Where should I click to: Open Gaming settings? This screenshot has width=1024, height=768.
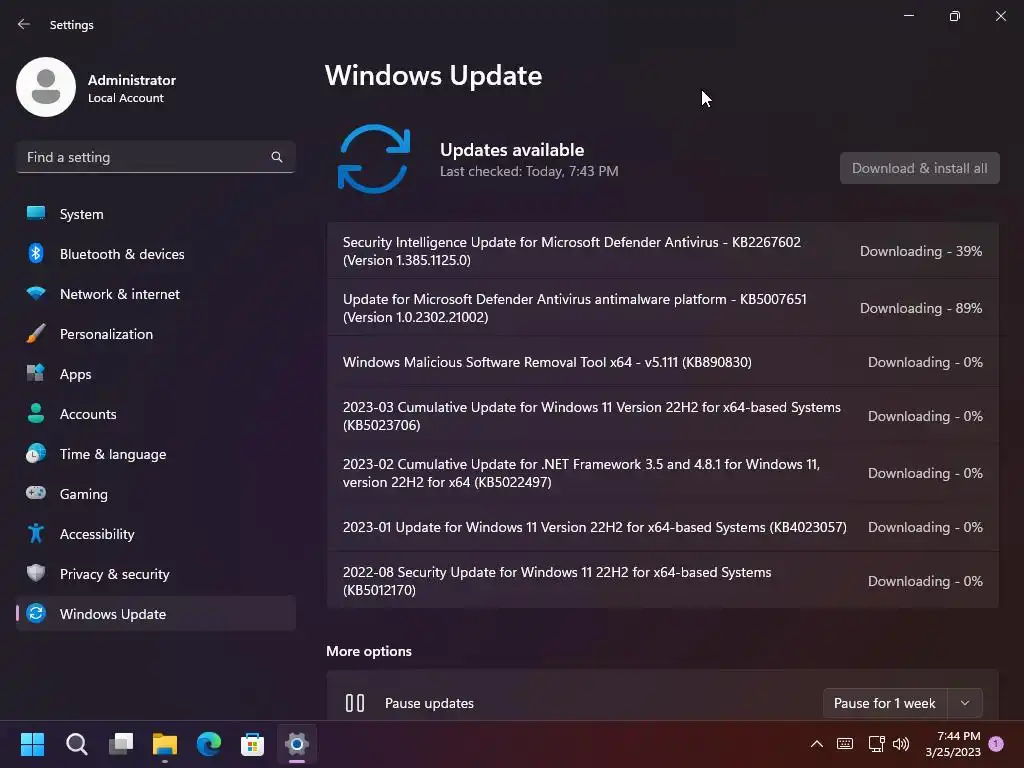155,494
